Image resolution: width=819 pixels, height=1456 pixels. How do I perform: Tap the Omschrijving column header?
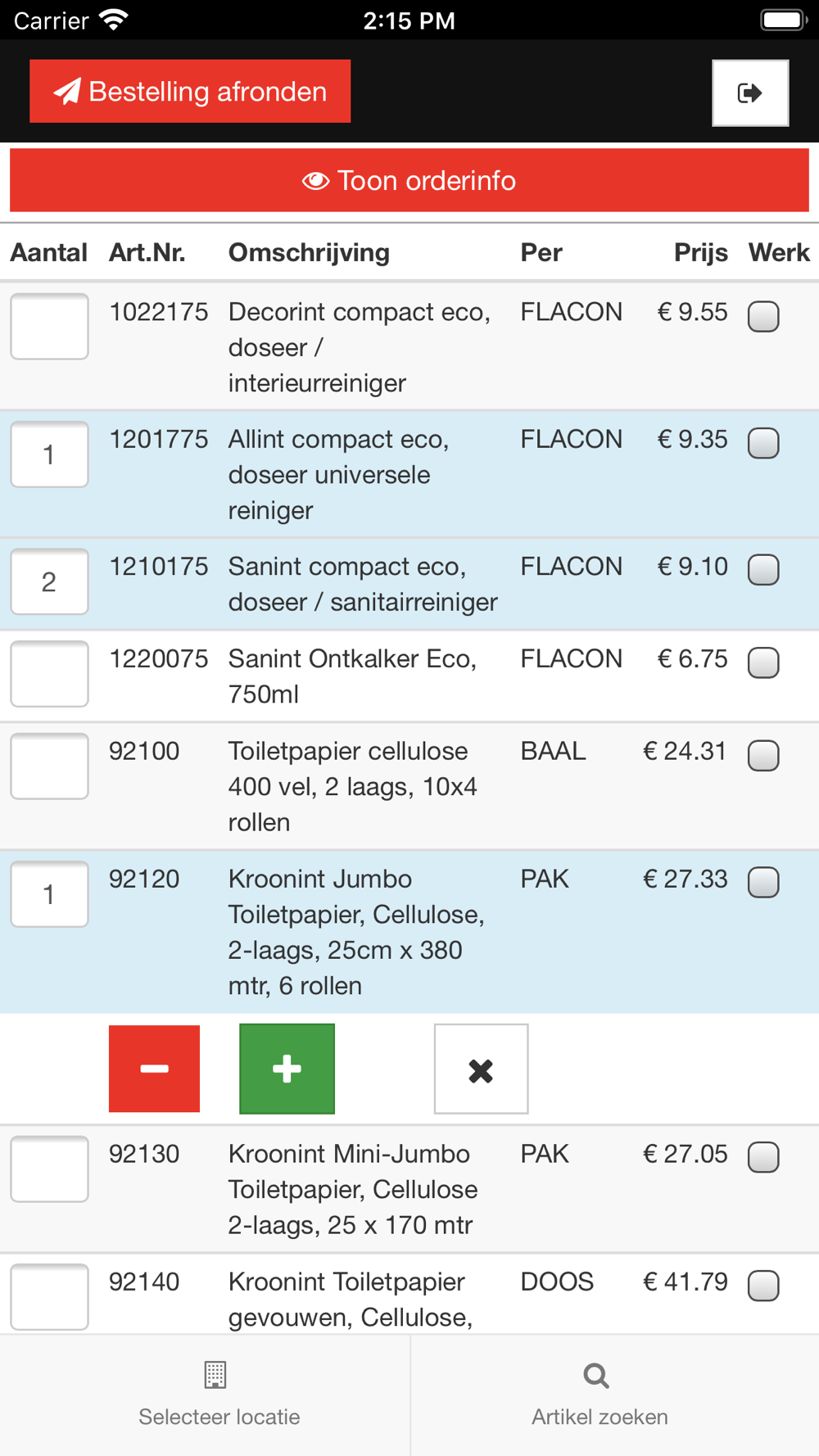tap(309, 252)
